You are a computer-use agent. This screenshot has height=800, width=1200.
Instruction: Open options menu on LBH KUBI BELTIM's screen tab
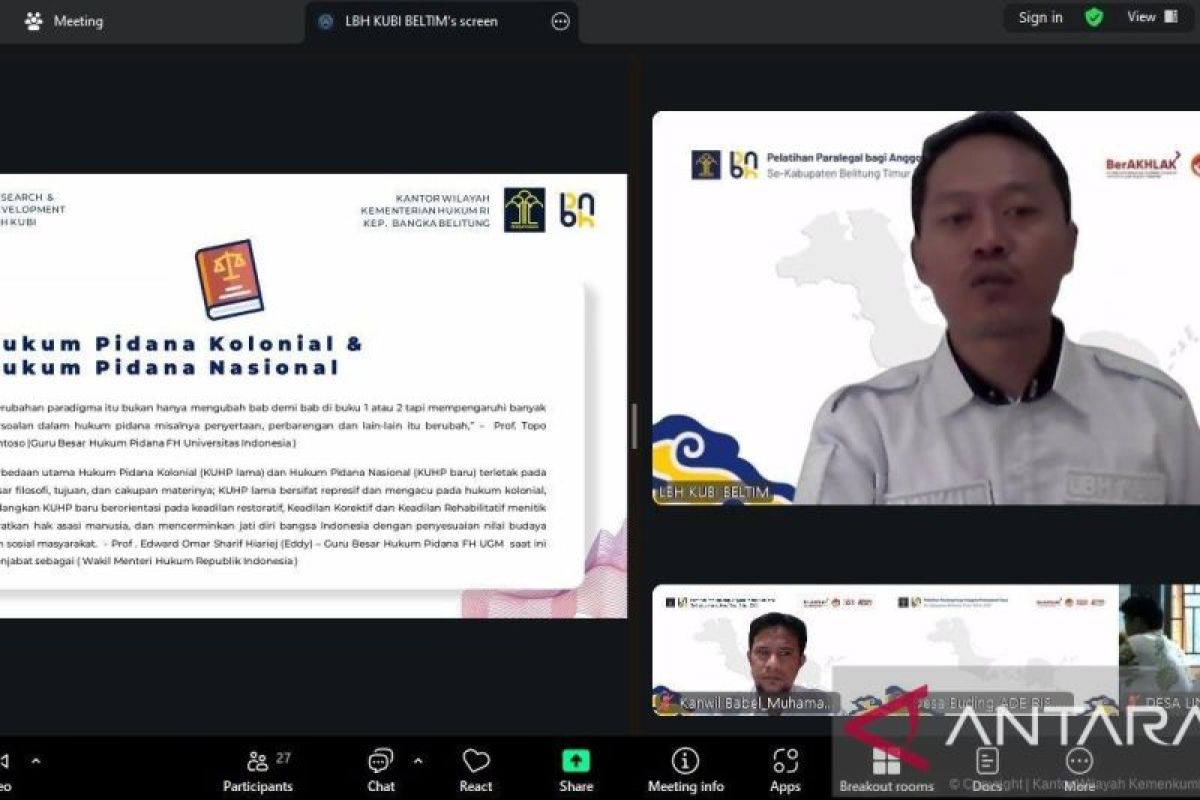tap(559, 21)
